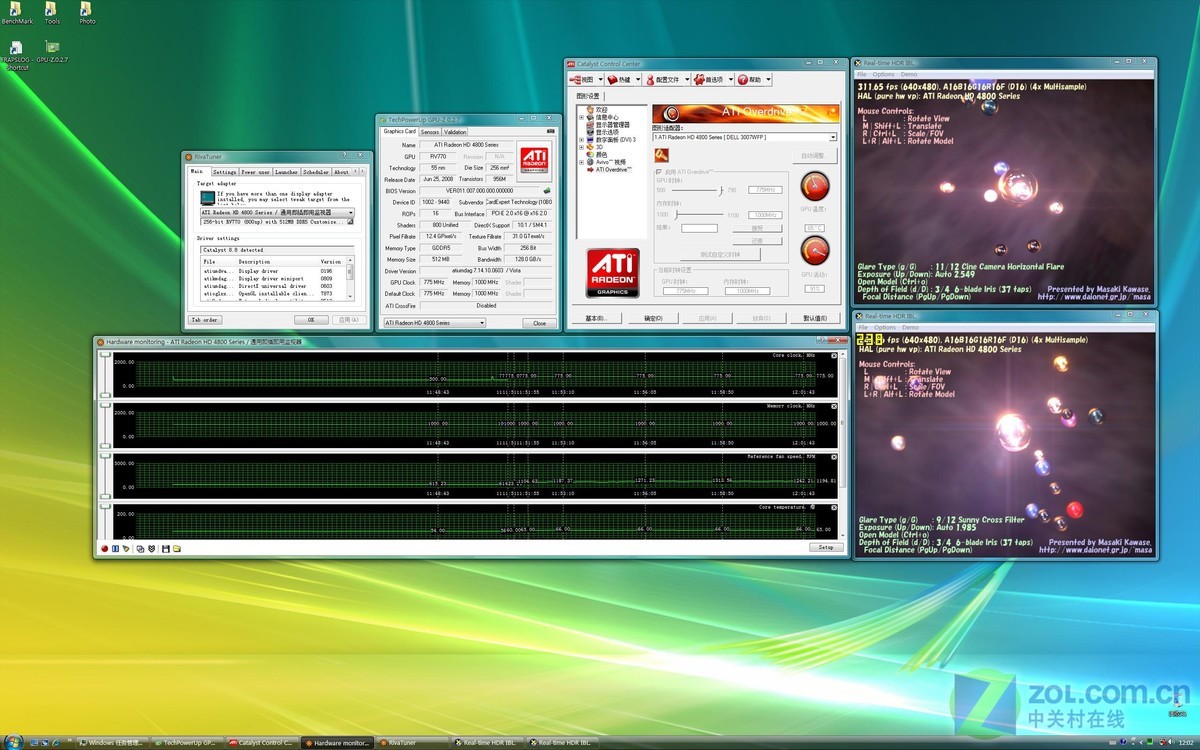Click the red record button in Hardware monitoring

[x=104, y=548]
